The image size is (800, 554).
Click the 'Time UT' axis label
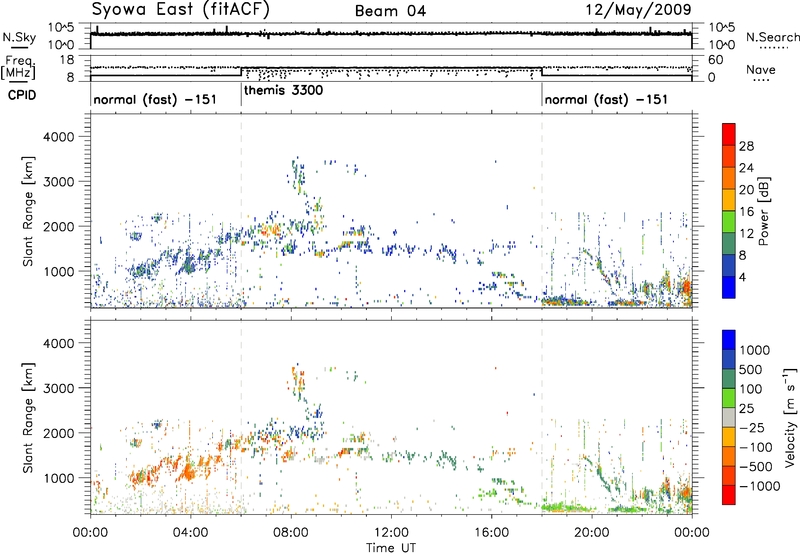click(x=391, y=547)
